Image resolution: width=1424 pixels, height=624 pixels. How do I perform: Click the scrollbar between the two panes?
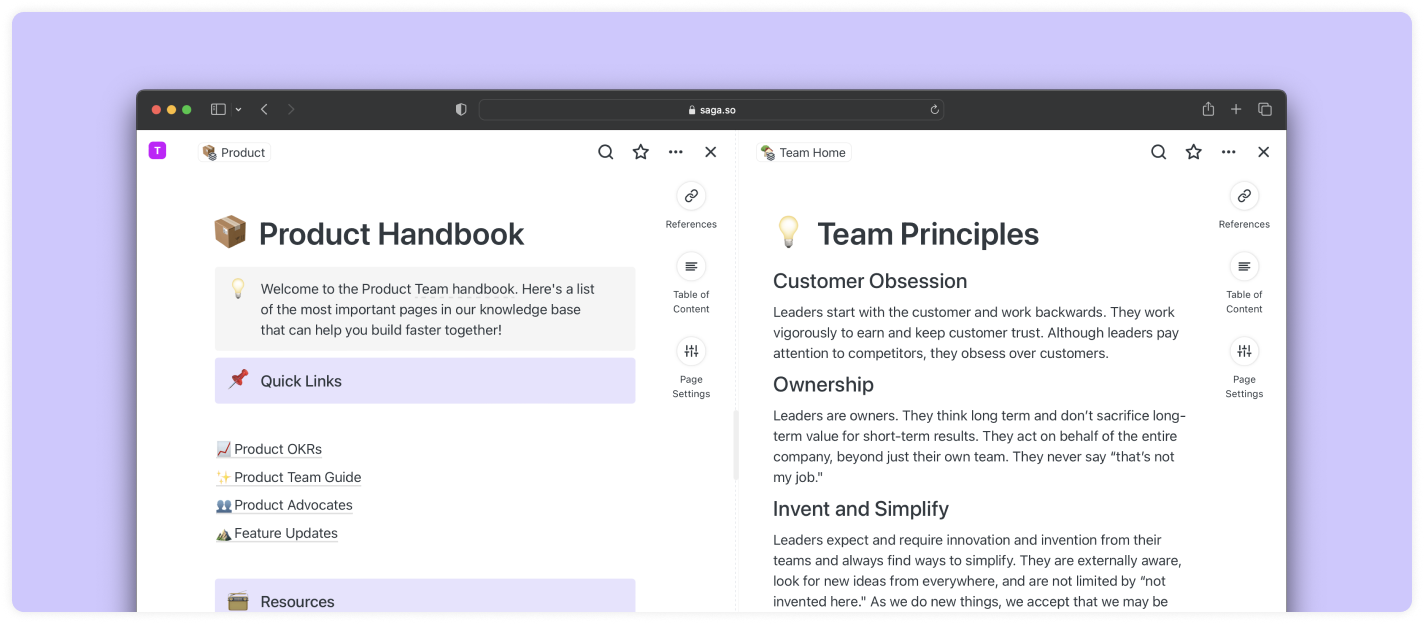tap(736, 445)
